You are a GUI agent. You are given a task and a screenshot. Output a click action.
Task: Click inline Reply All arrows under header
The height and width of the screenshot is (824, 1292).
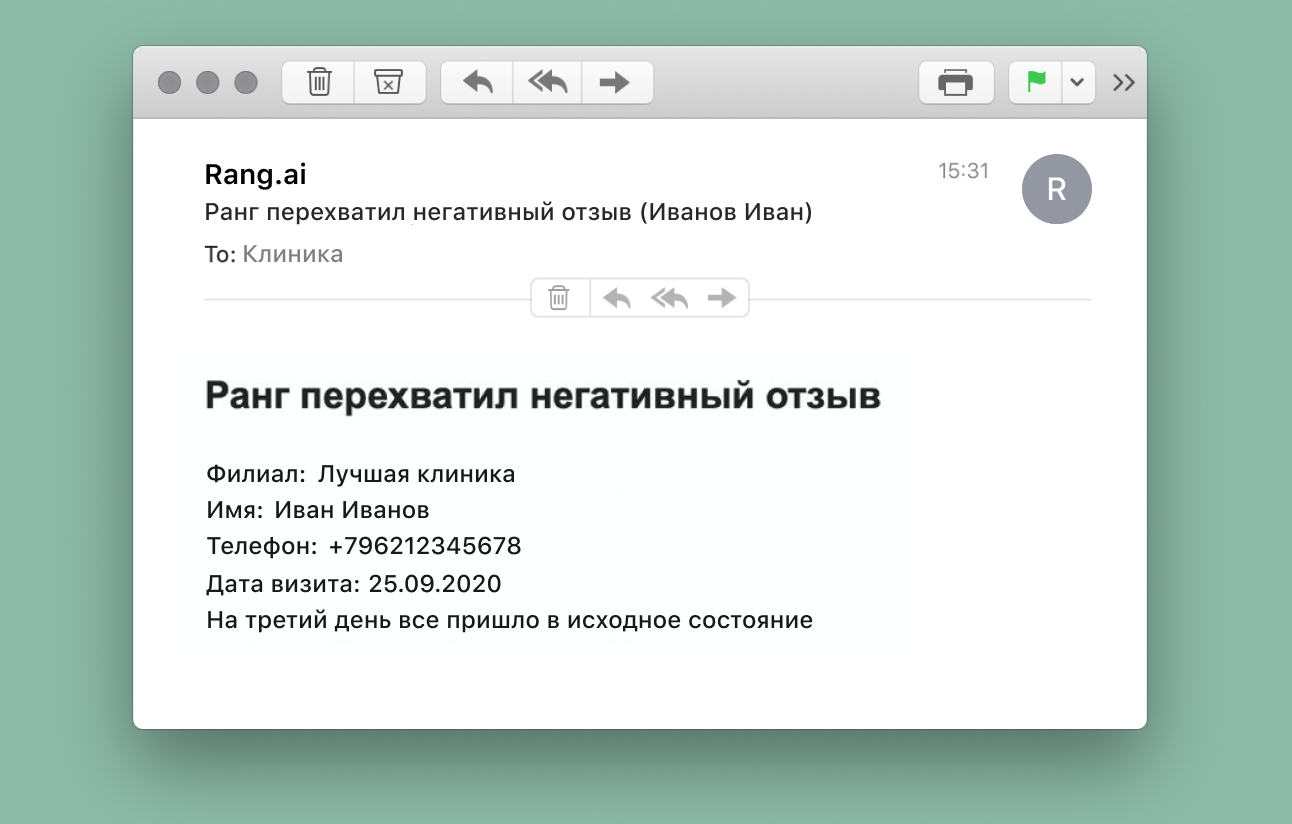coord(670,298)
